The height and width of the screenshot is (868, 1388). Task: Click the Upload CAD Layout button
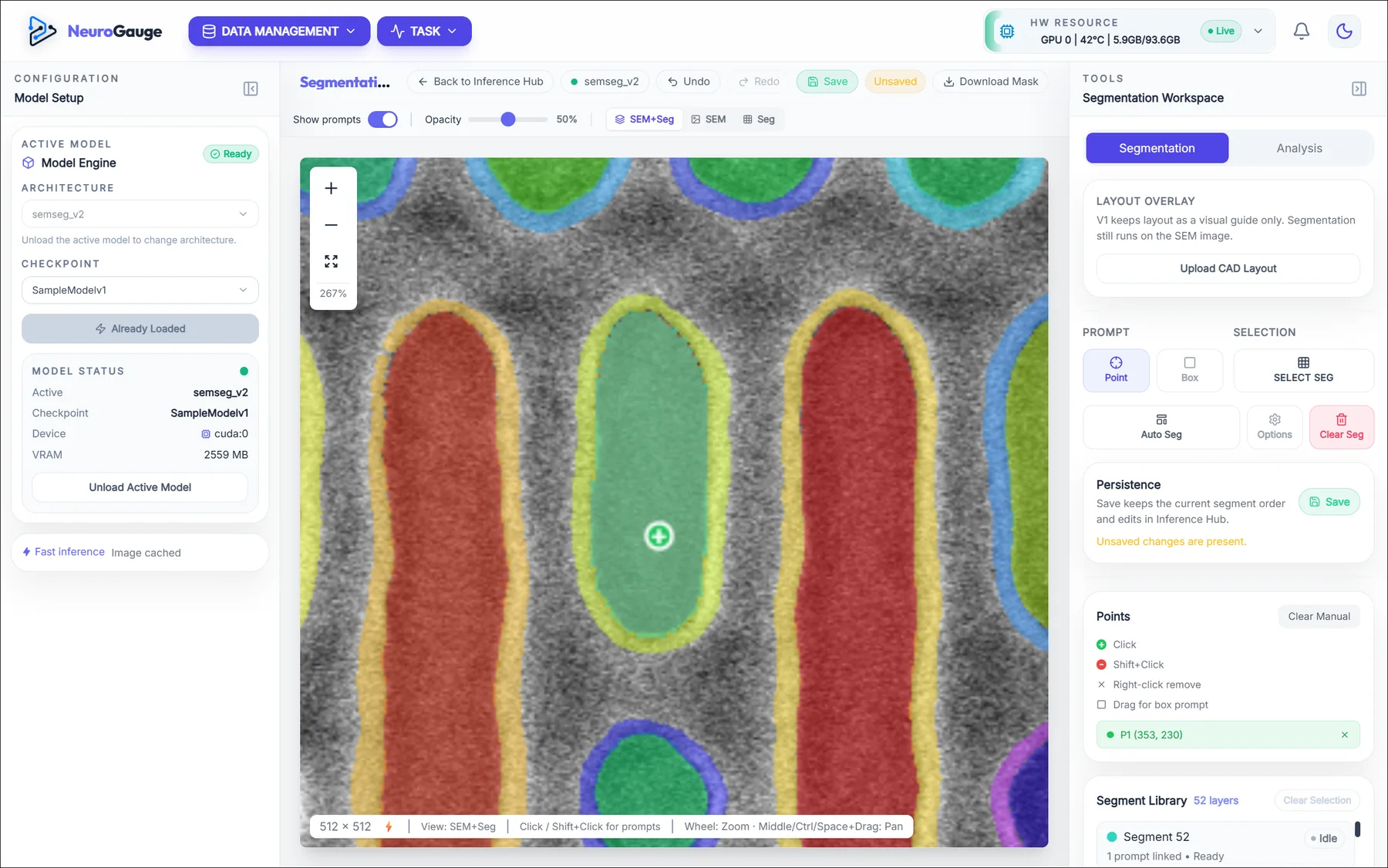(x=1228, y=268)
